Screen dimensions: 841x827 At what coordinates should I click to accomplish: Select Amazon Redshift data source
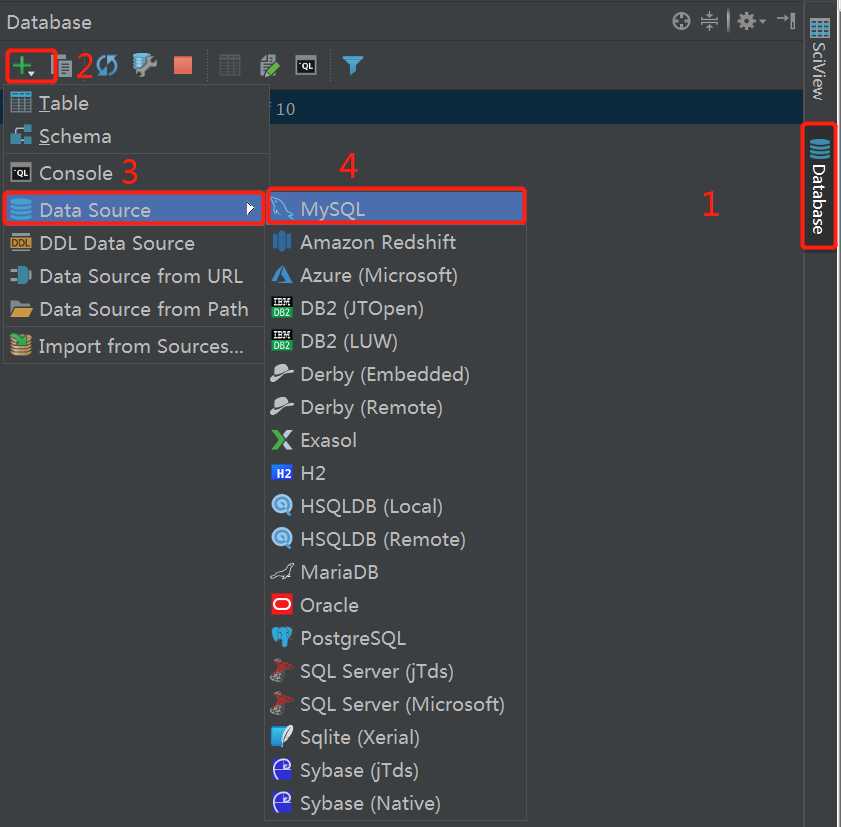(x=396, y=242)
